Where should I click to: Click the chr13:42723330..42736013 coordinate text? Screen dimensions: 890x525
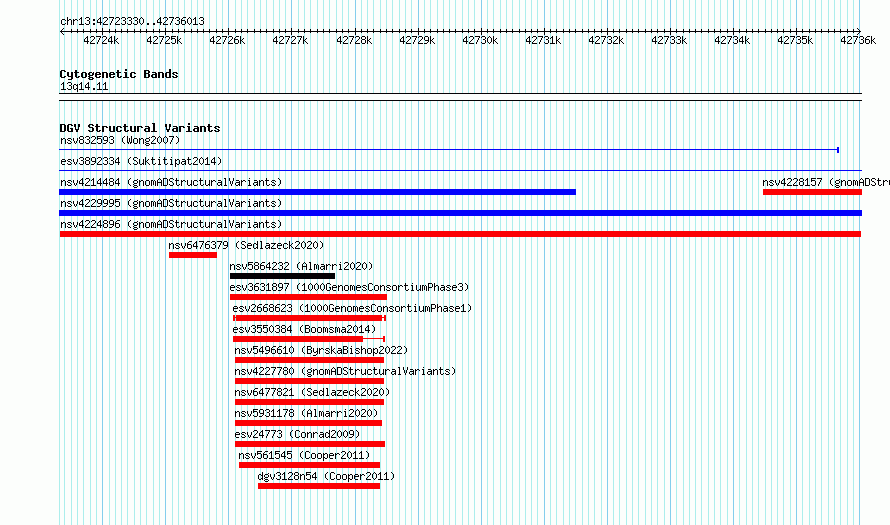132,21
